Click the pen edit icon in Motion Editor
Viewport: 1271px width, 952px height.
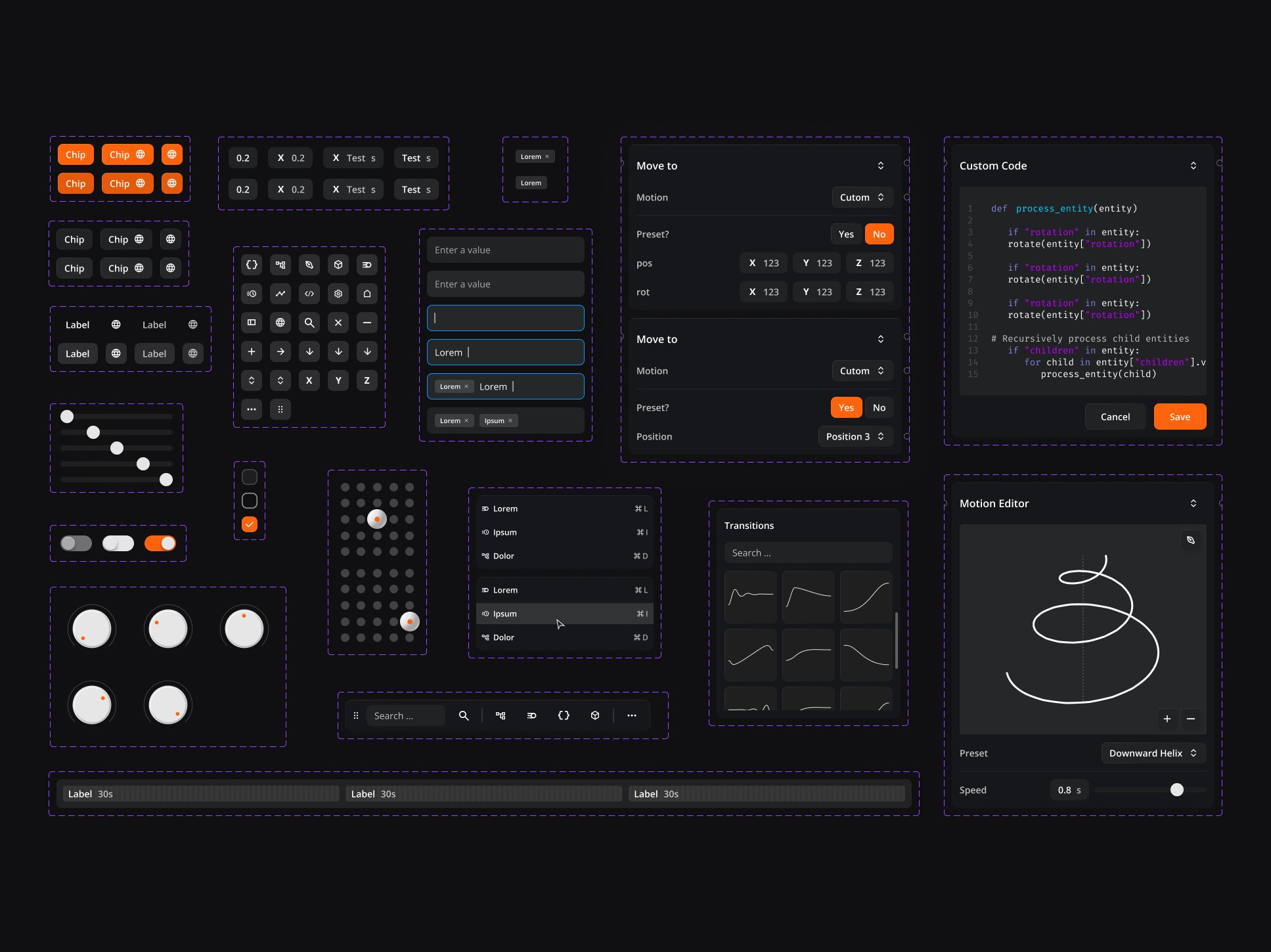tap(1191, 540)
